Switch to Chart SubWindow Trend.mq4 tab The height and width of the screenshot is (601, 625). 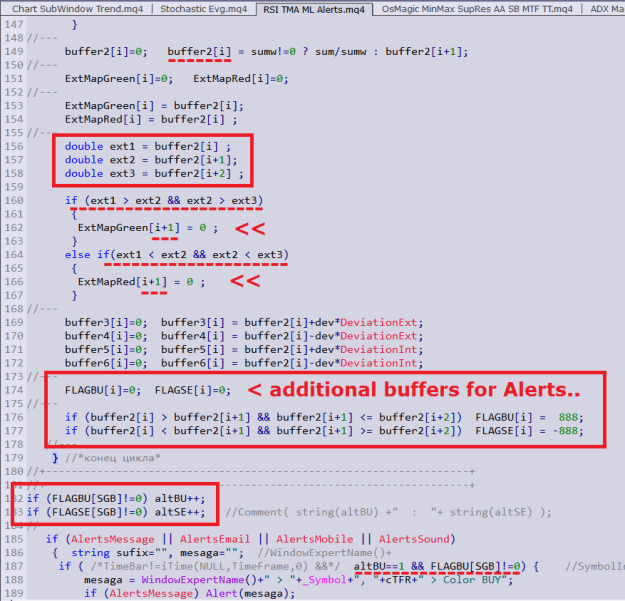click(77, 8)
